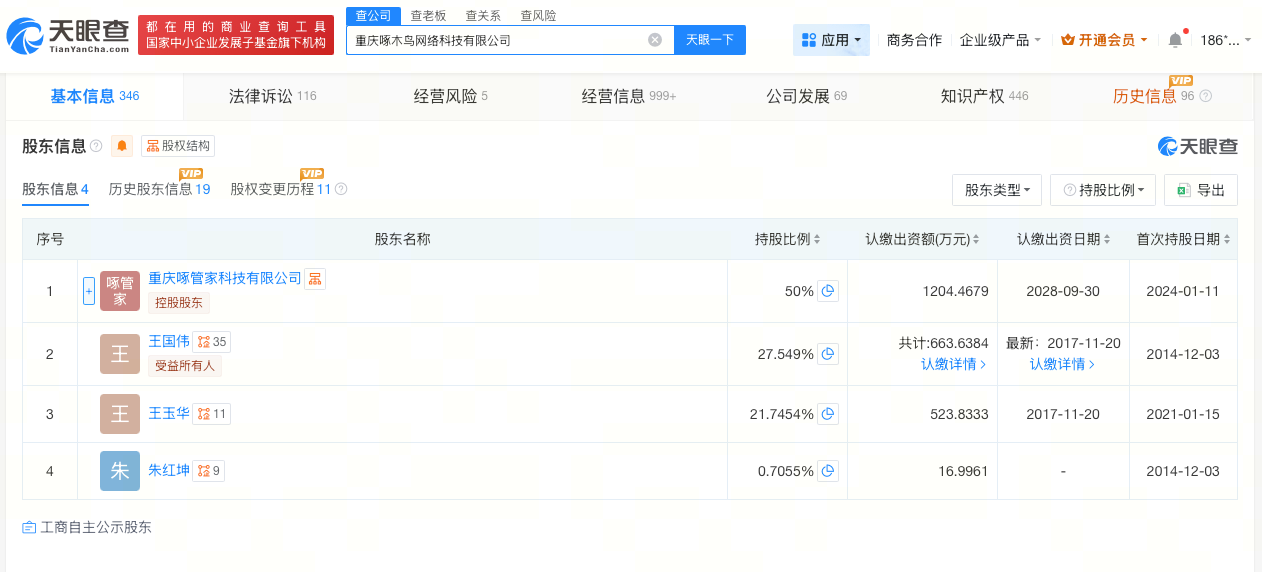This screenshot has height=572, width=1262.
Task: Click help icon next to 股东信息 heading
Action: (96, 146)
